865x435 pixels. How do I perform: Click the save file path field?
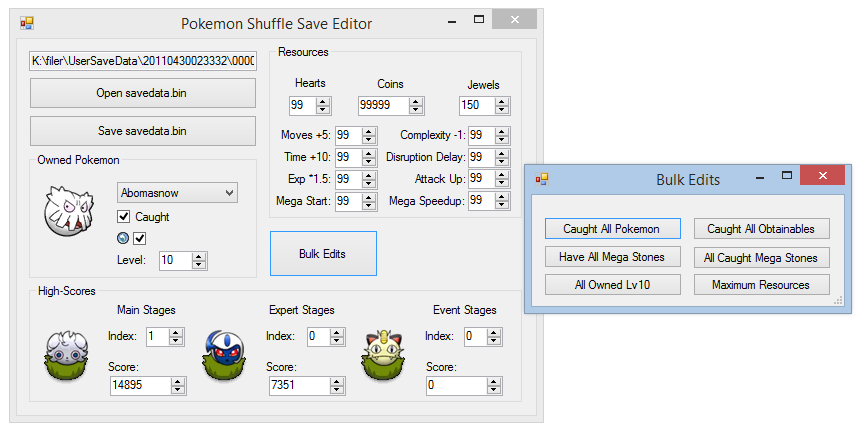click(x=142, y=61)
